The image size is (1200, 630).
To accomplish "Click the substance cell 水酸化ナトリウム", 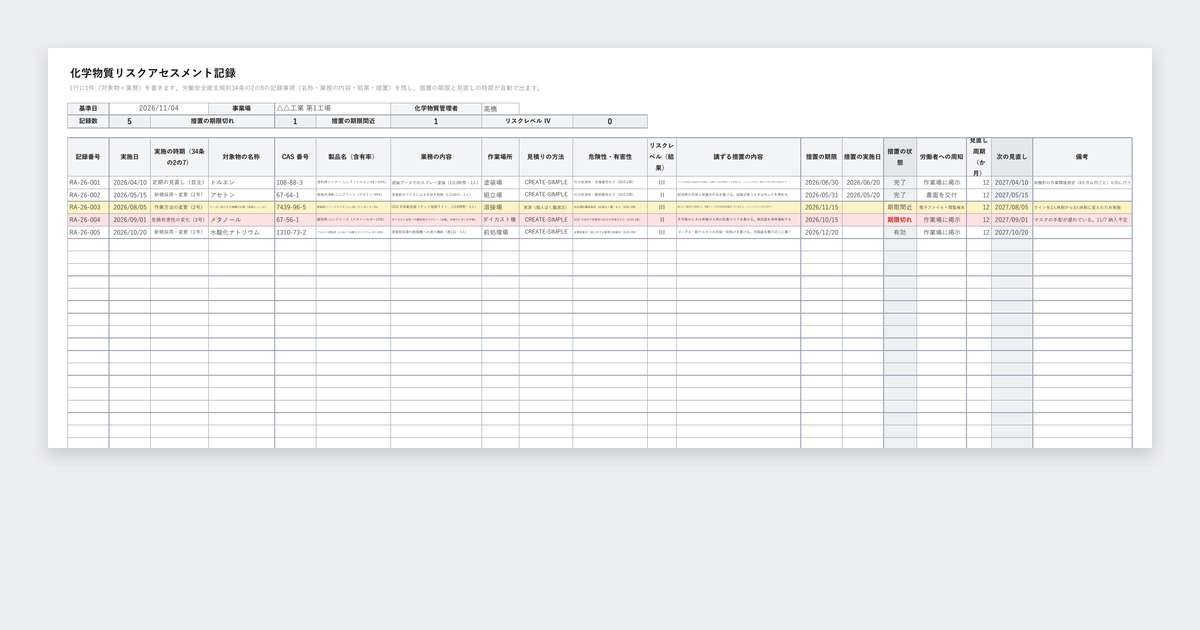I will pos(242,232).
